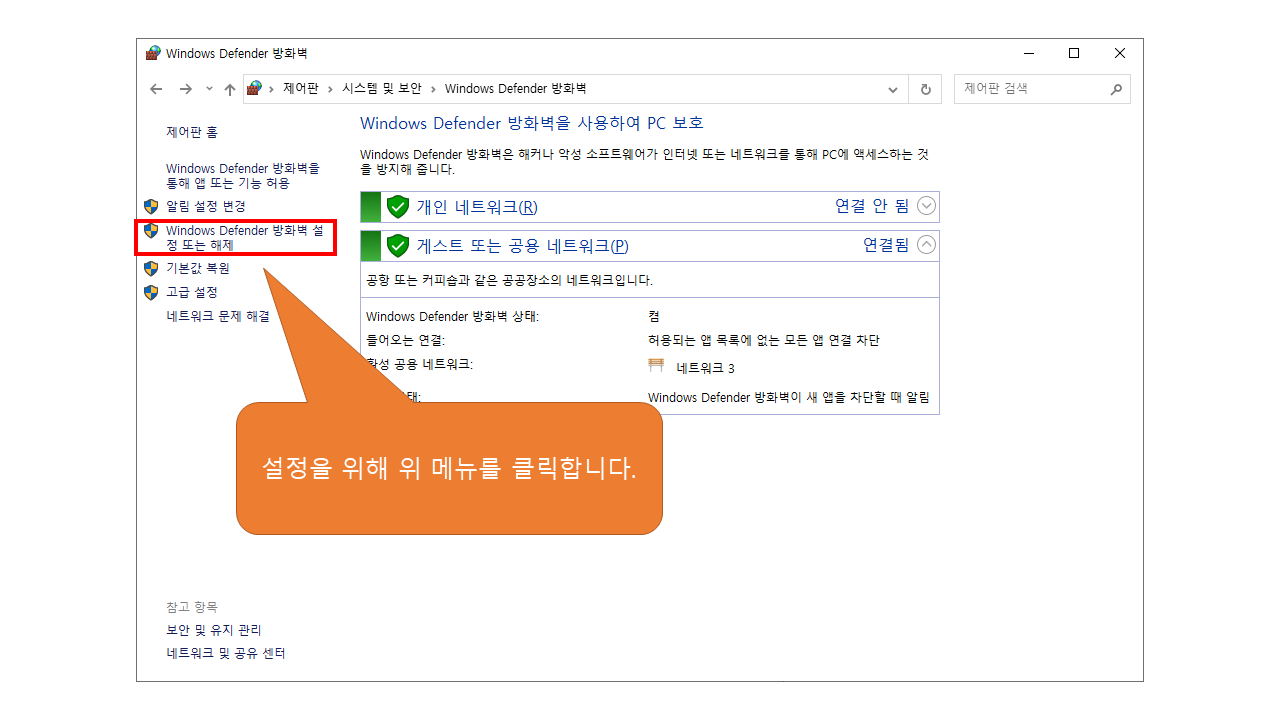The height and width of the screenshot is (720, 1280).
Task: Expand the 개인 네트워크 section chevron
Action: 927,206
